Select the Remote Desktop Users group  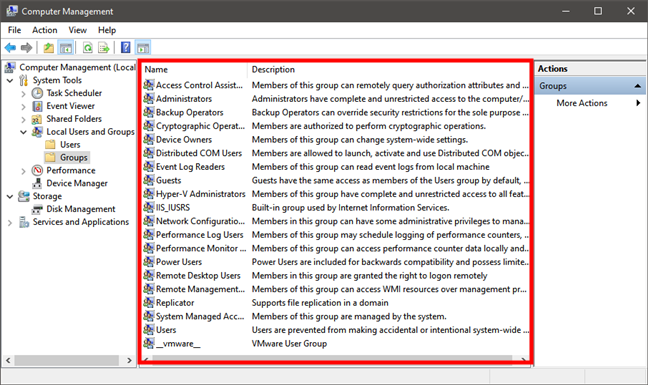pyautogui.click(x=336, y=276)
